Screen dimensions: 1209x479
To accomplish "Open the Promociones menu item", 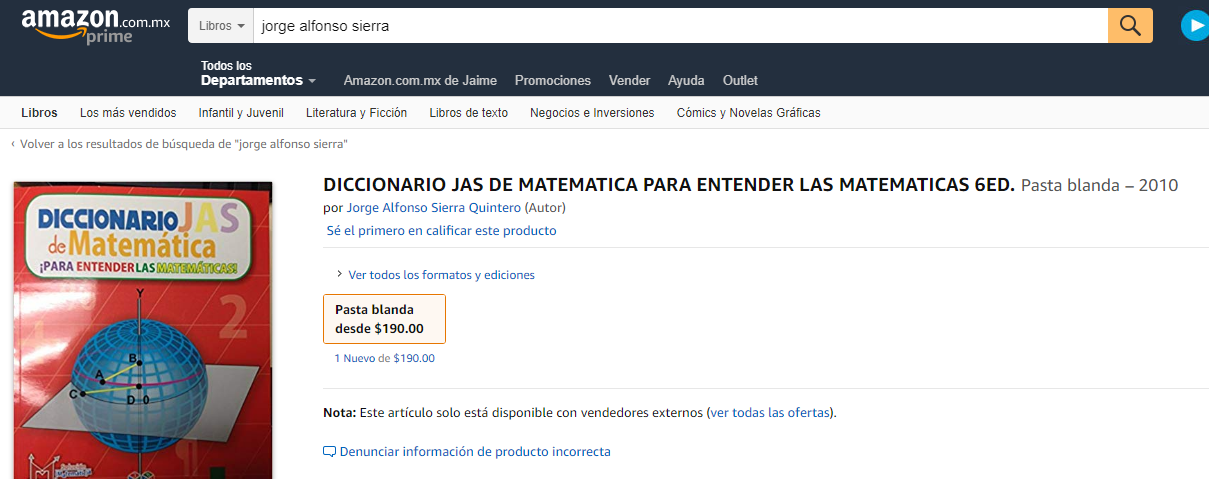I will click(552, 81).
